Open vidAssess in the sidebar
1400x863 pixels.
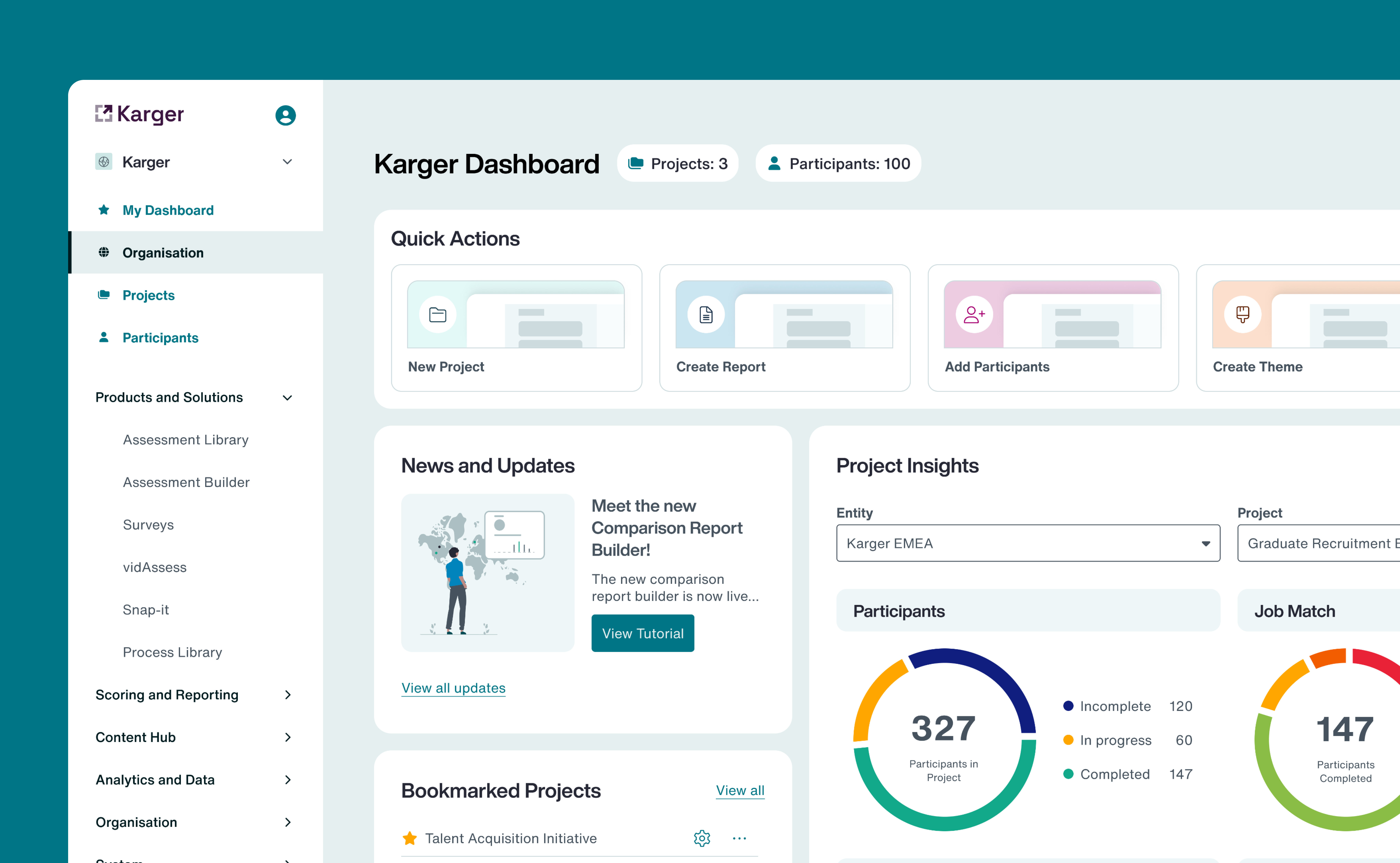155,567
